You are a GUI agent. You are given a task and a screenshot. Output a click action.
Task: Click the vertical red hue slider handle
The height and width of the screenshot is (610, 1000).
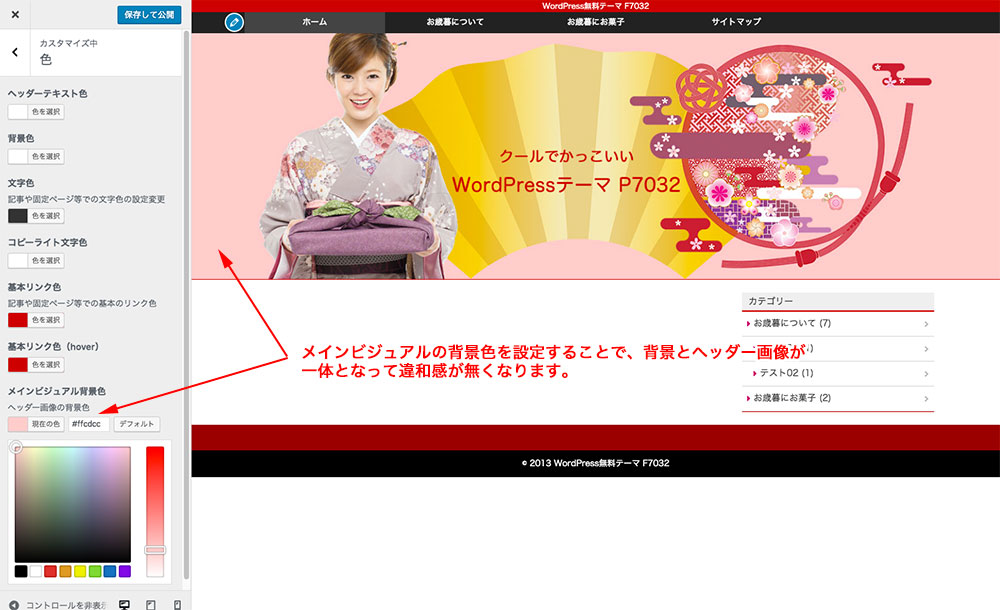click(x=155, y=550)
